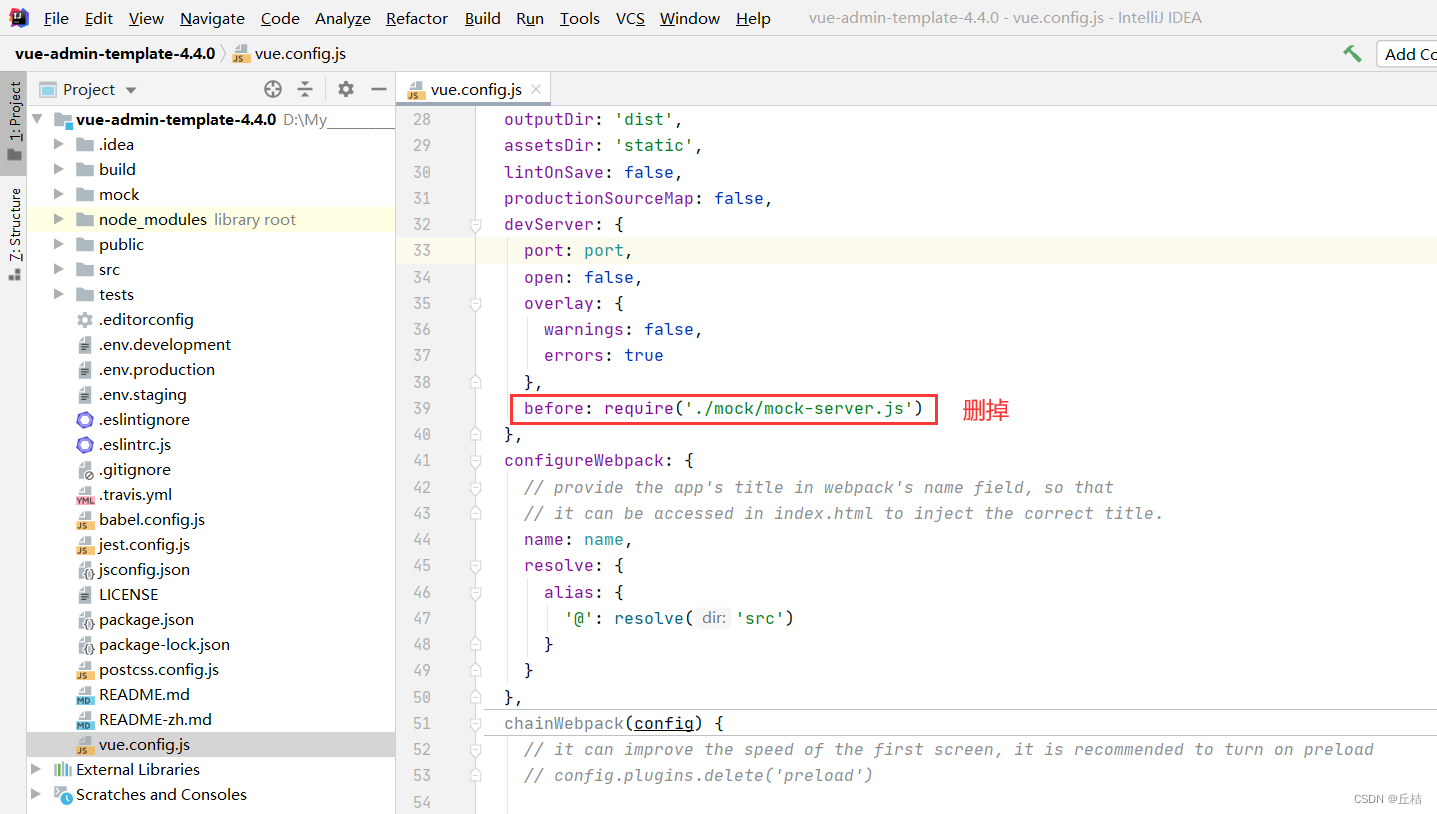
Task: Select jsconfig.json file
Action: 144,569
